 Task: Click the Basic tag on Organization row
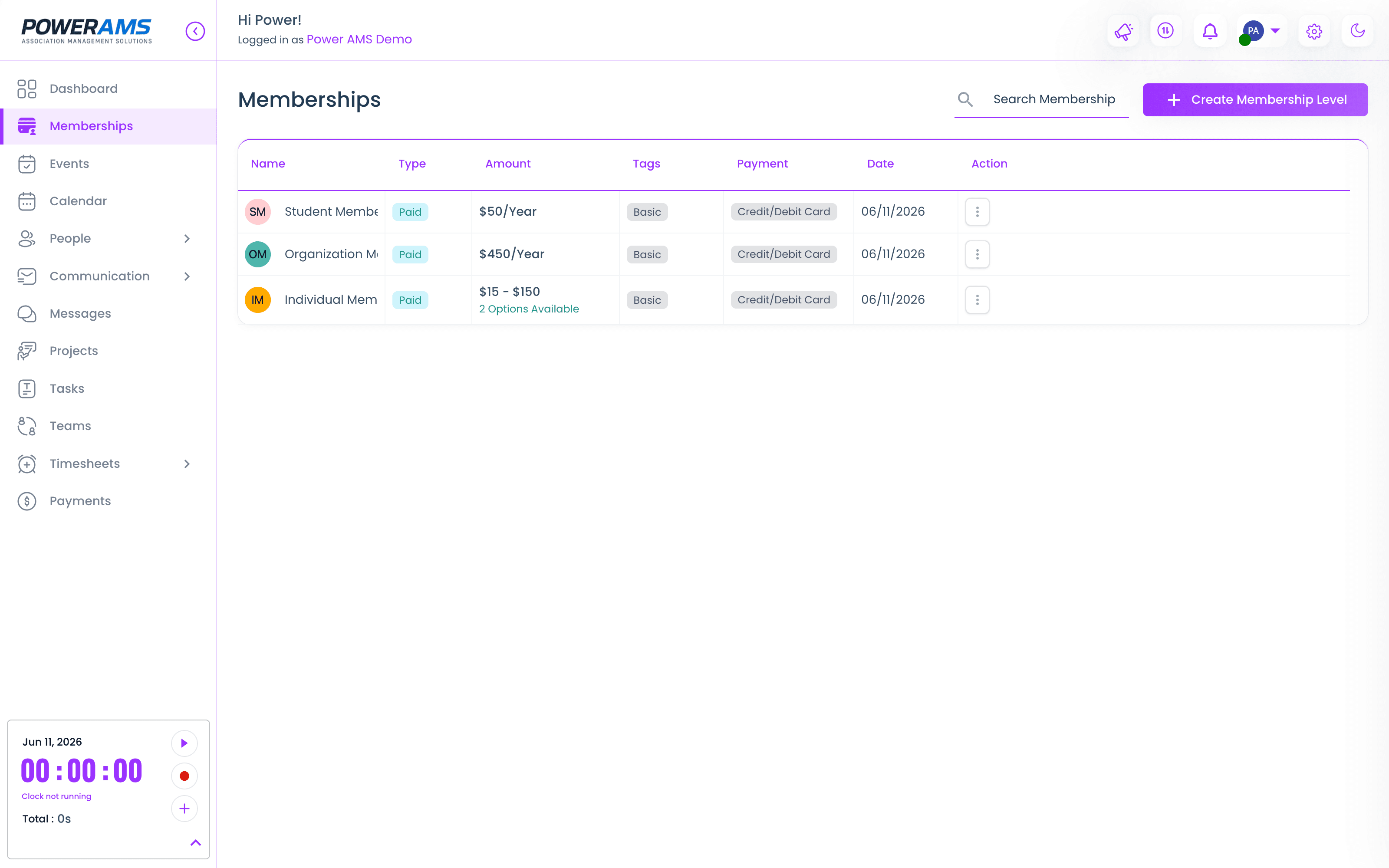coord(647,254)
